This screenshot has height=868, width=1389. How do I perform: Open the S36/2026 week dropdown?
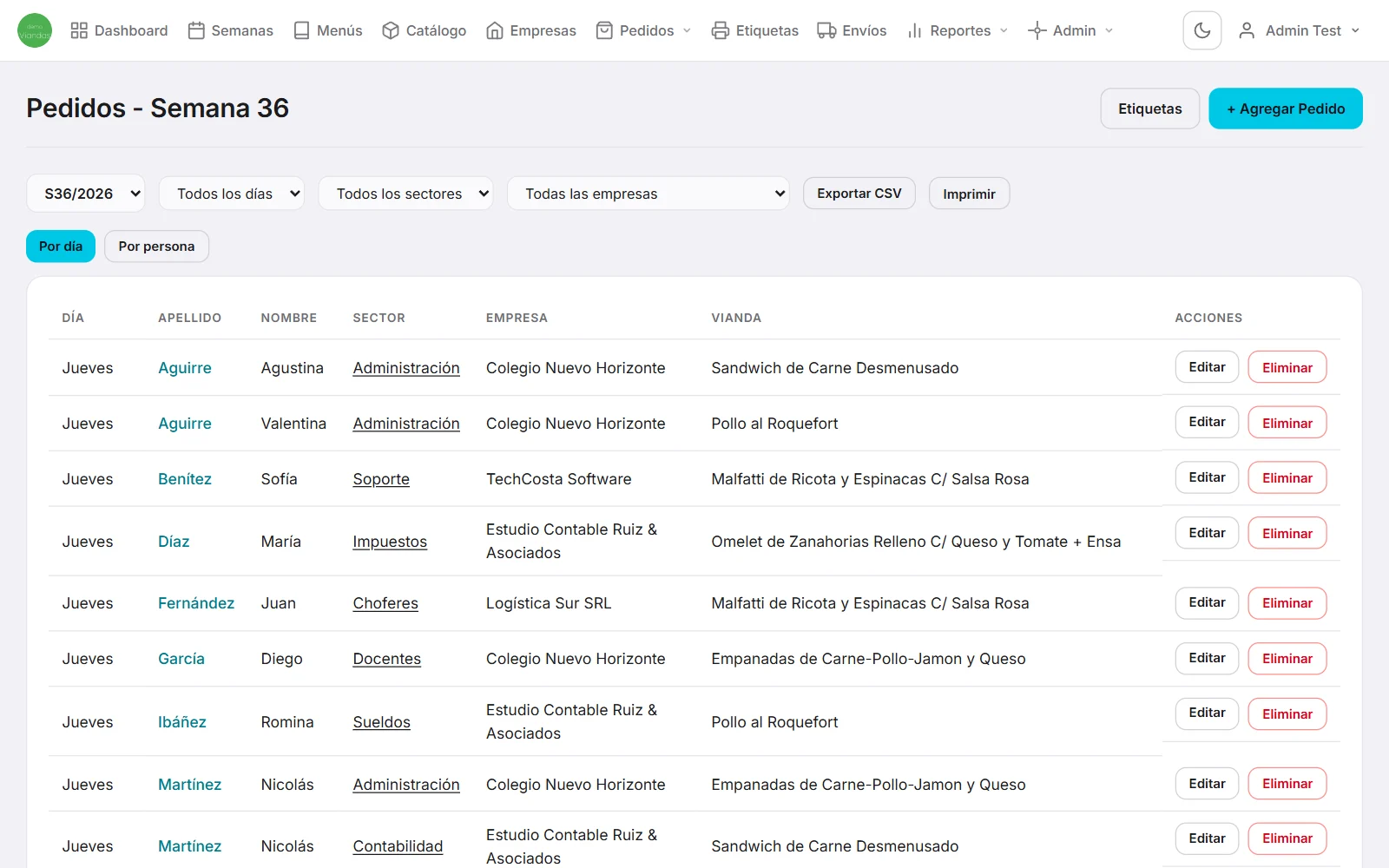(x=86, y=194)
